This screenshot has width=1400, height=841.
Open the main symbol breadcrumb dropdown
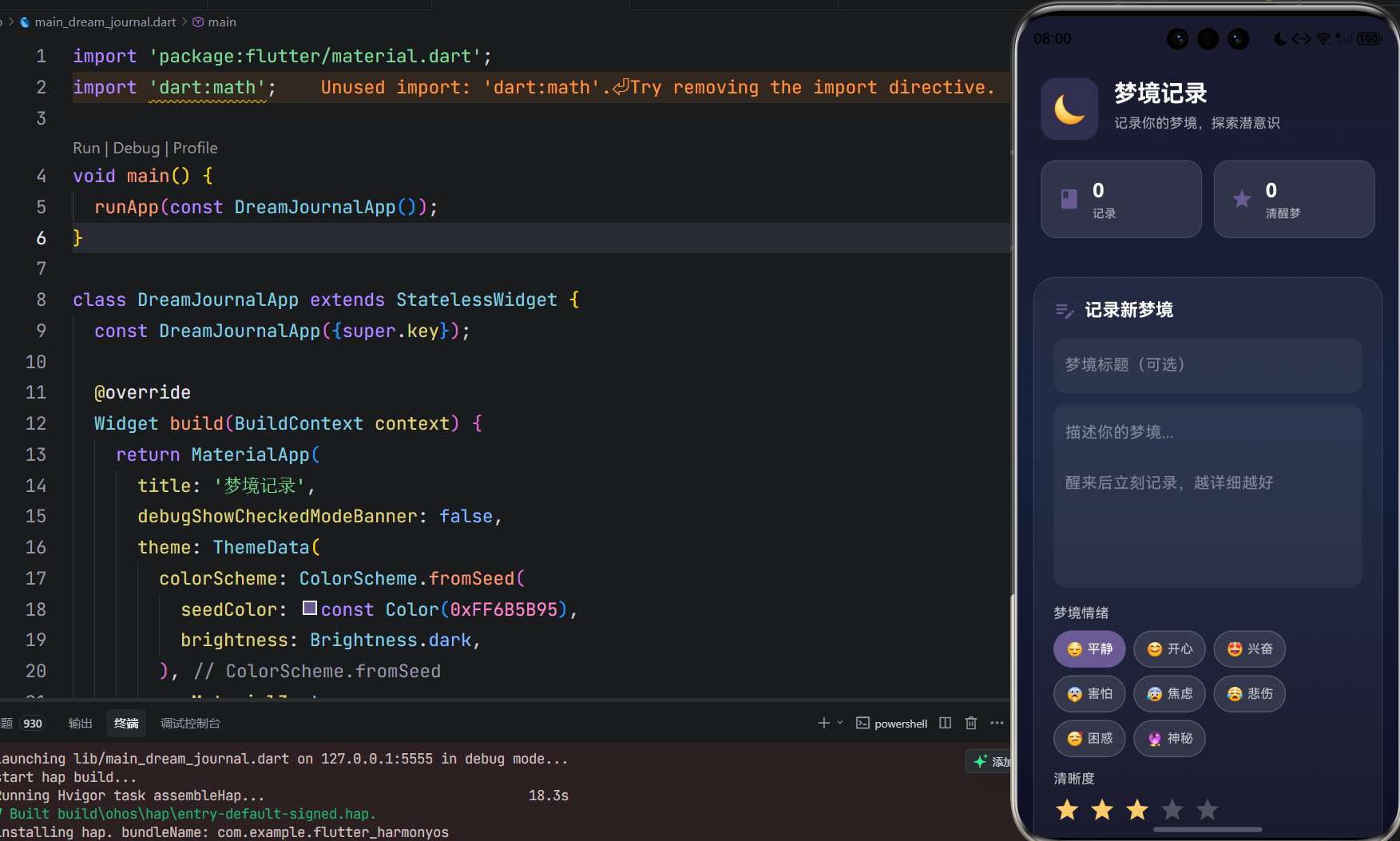click(x=221, y=22)
